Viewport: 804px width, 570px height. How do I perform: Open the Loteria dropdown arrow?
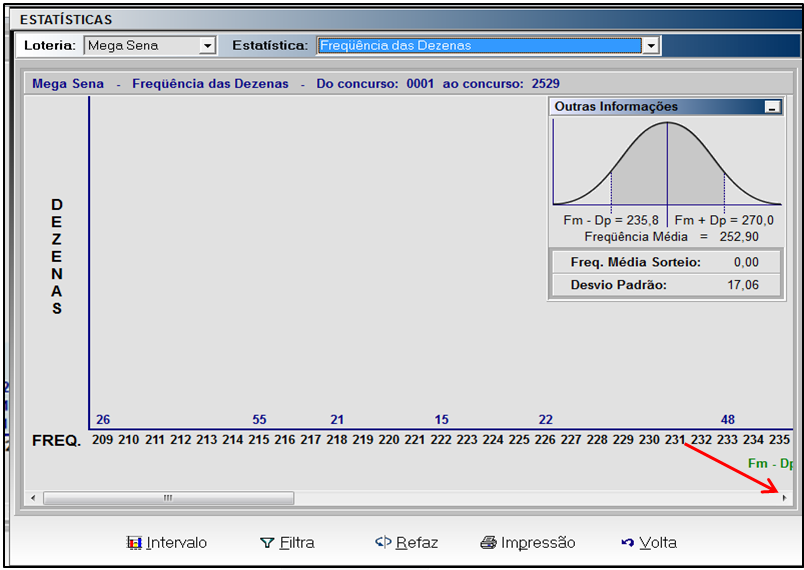[207, 46]
